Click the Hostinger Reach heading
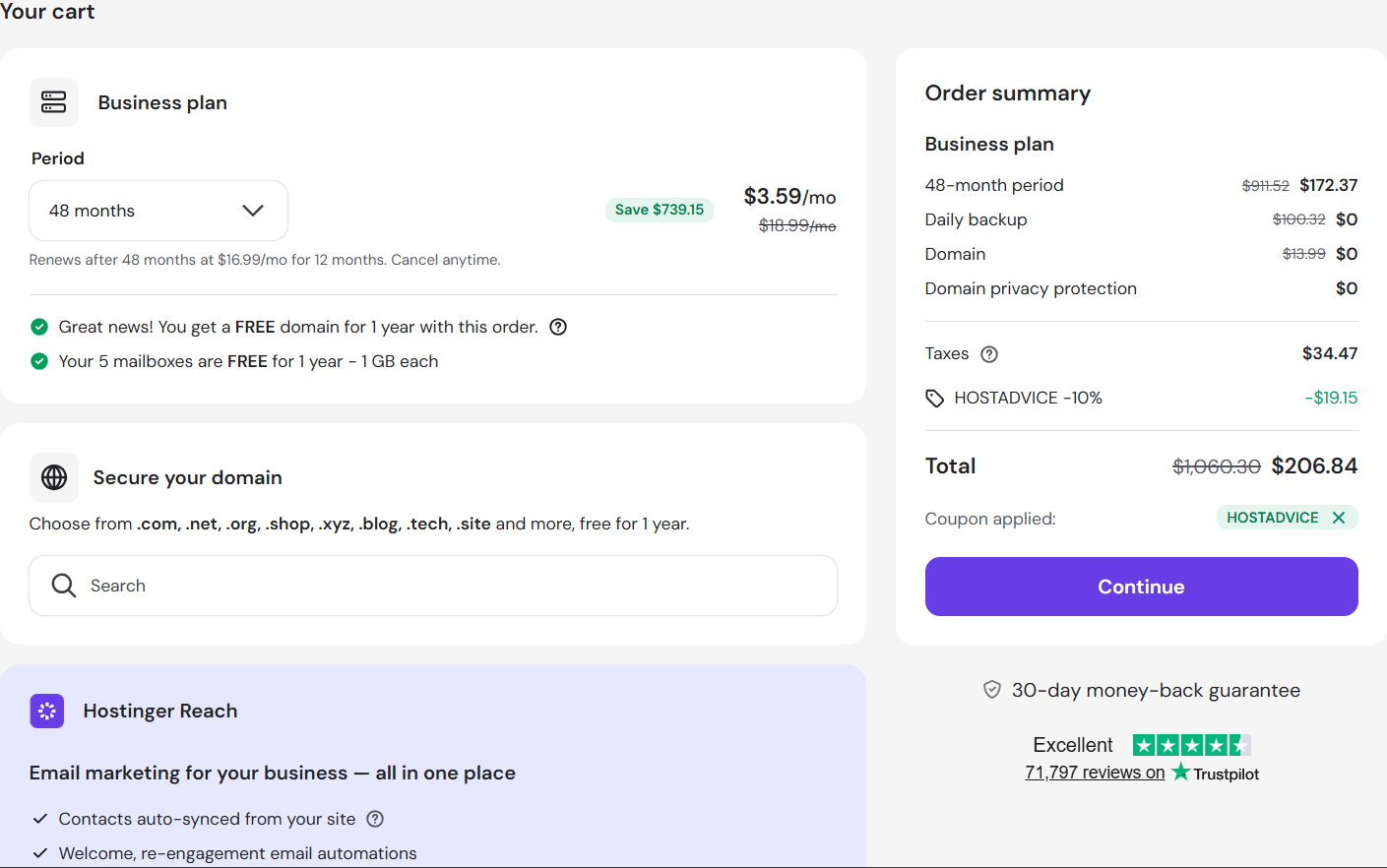 click(x=160, y=711)
